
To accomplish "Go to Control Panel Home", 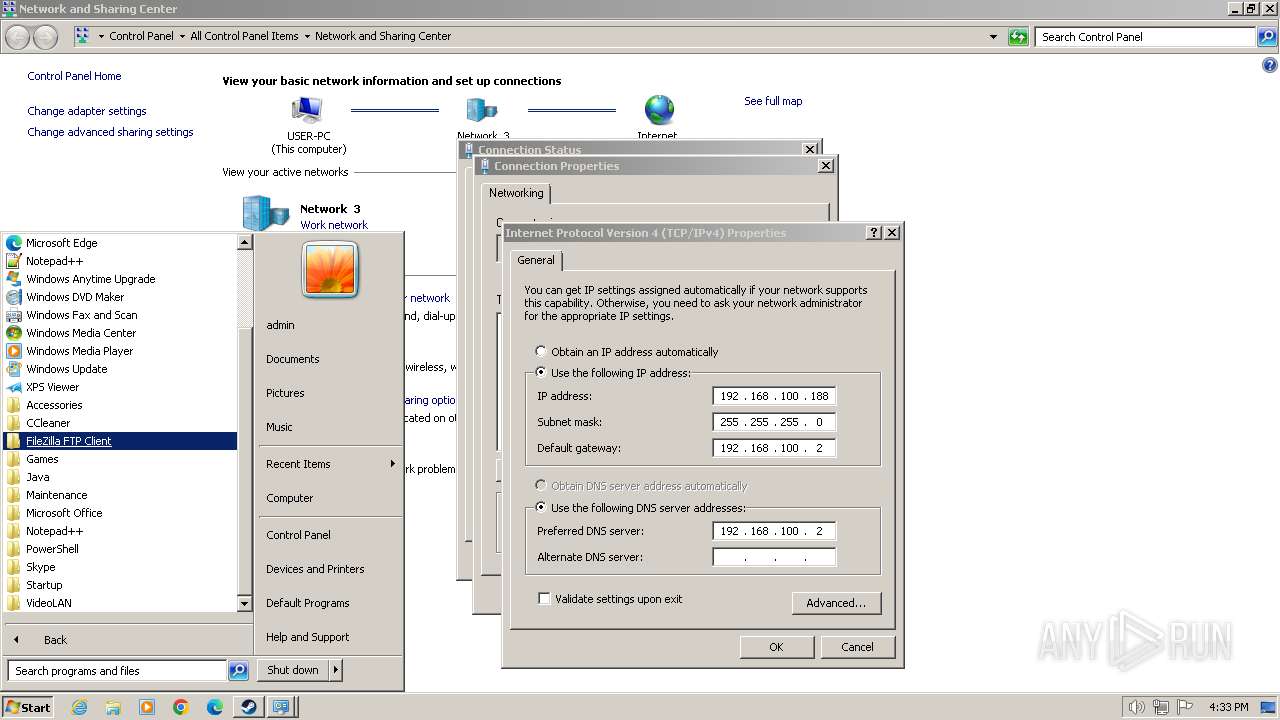I will tap(74, 76).
